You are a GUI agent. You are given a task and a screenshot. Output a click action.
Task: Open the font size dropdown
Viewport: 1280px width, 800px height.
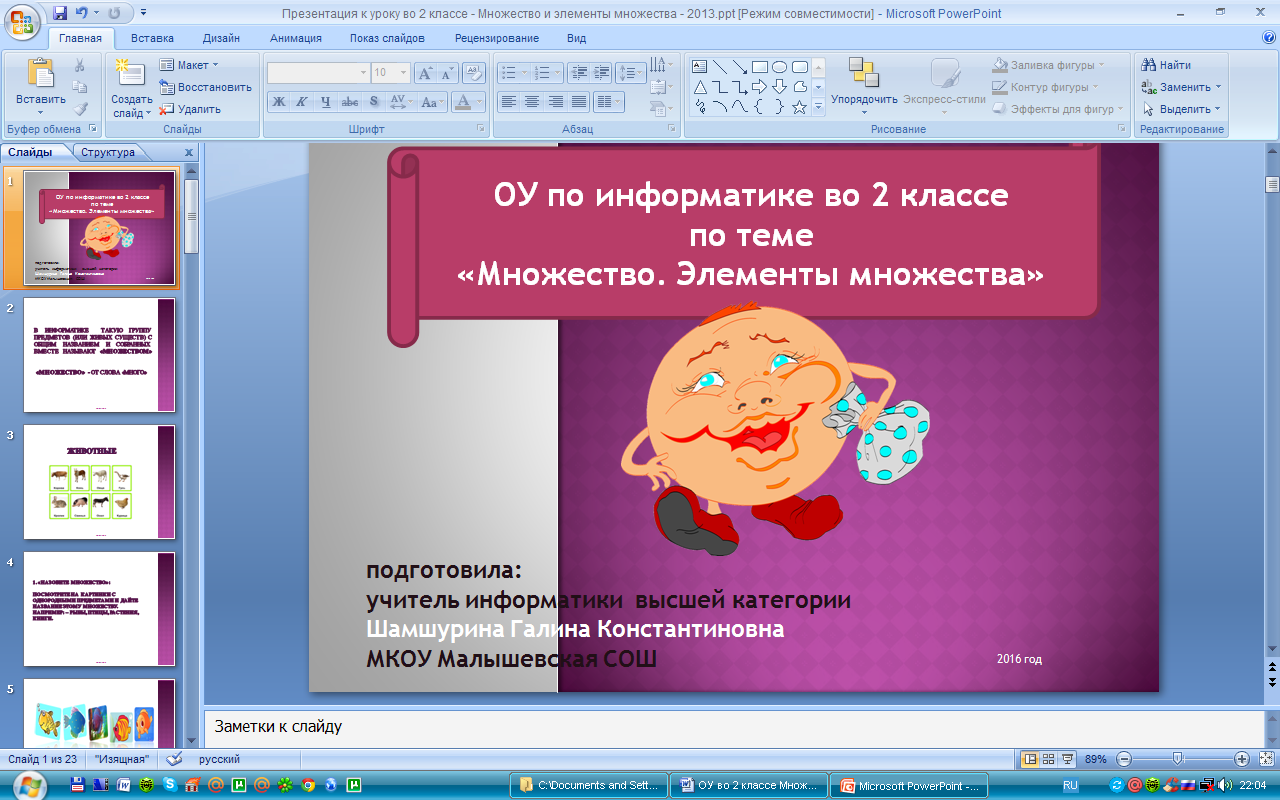pos(403,73)
